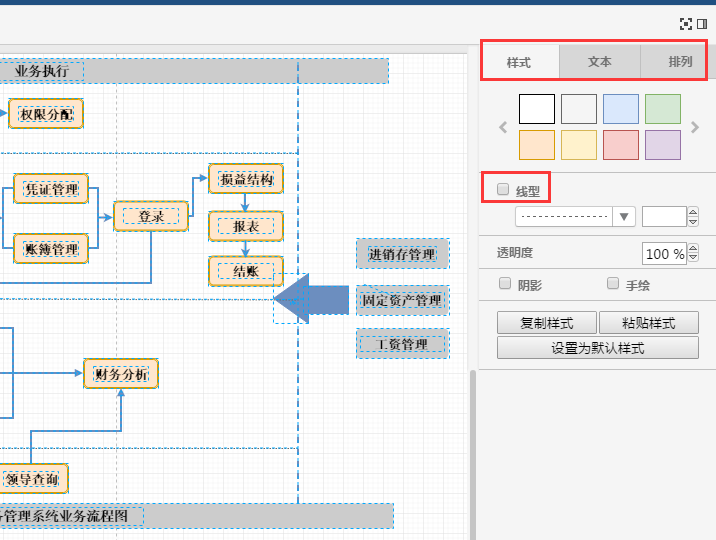Pick the pink style swatch
The image size is (716, 540).
pos(621,145)
